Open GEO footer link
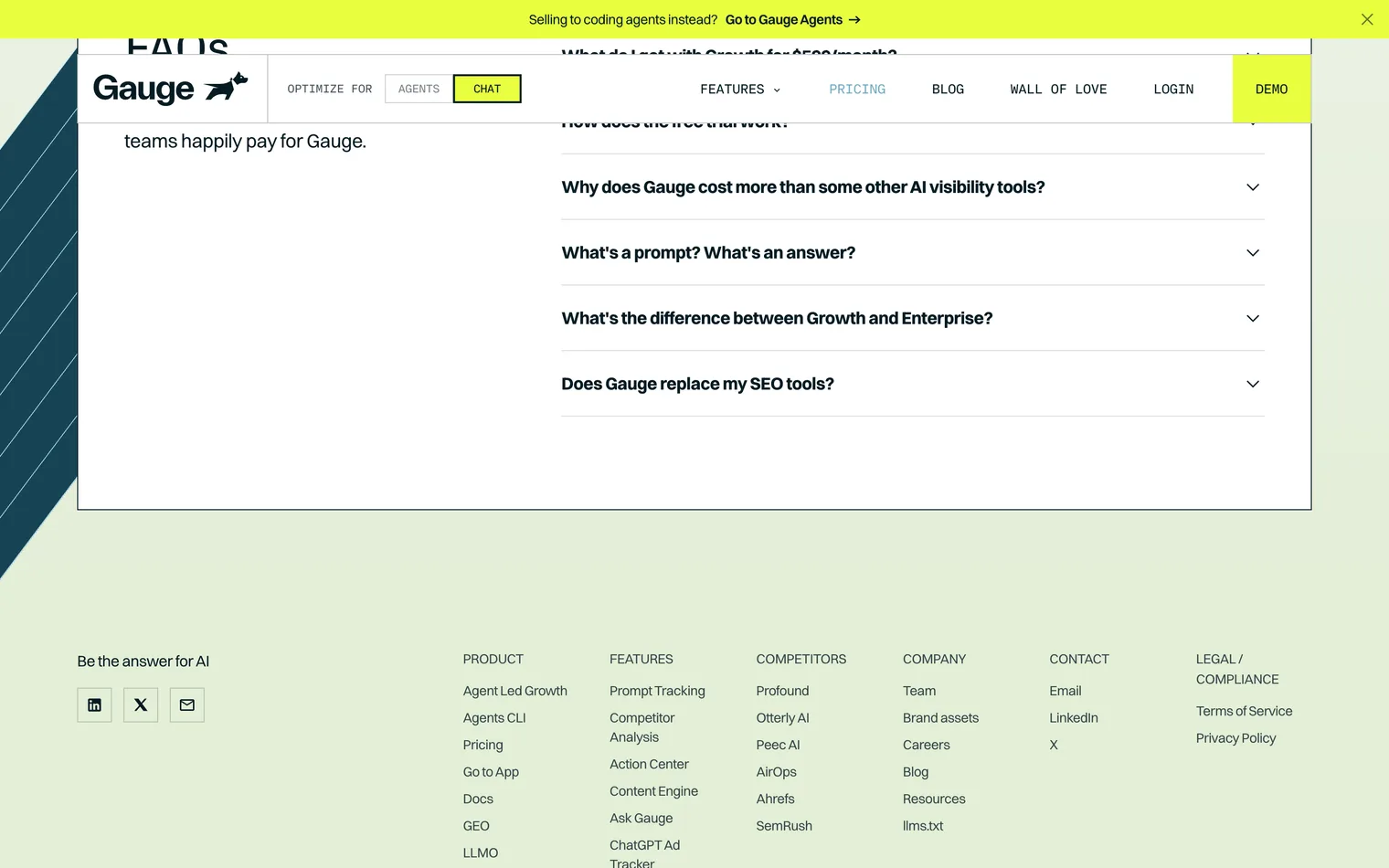Image resolution: width=1389 pixels, height=868 pixels. pyautogui.click(x=476, y=826)
